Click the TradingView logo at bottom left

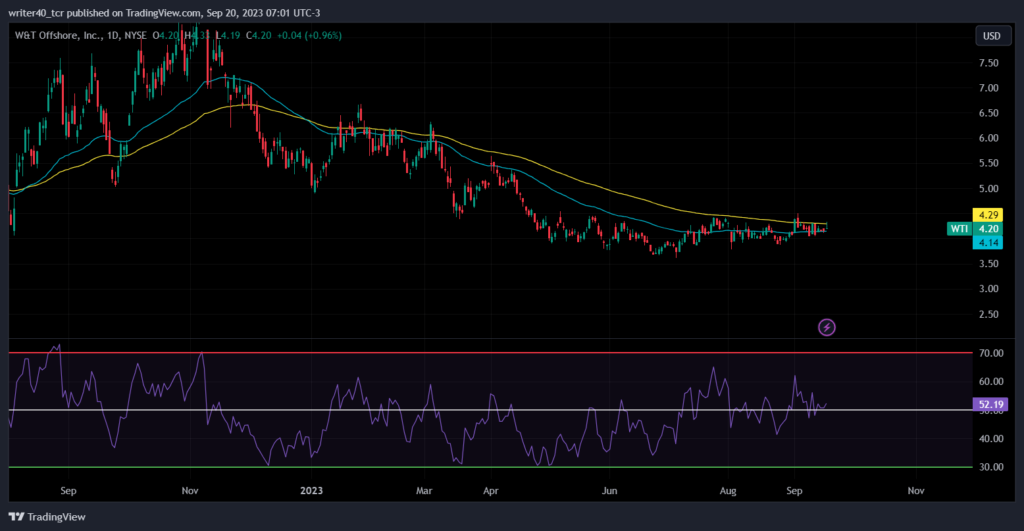(x=47, y=517)
